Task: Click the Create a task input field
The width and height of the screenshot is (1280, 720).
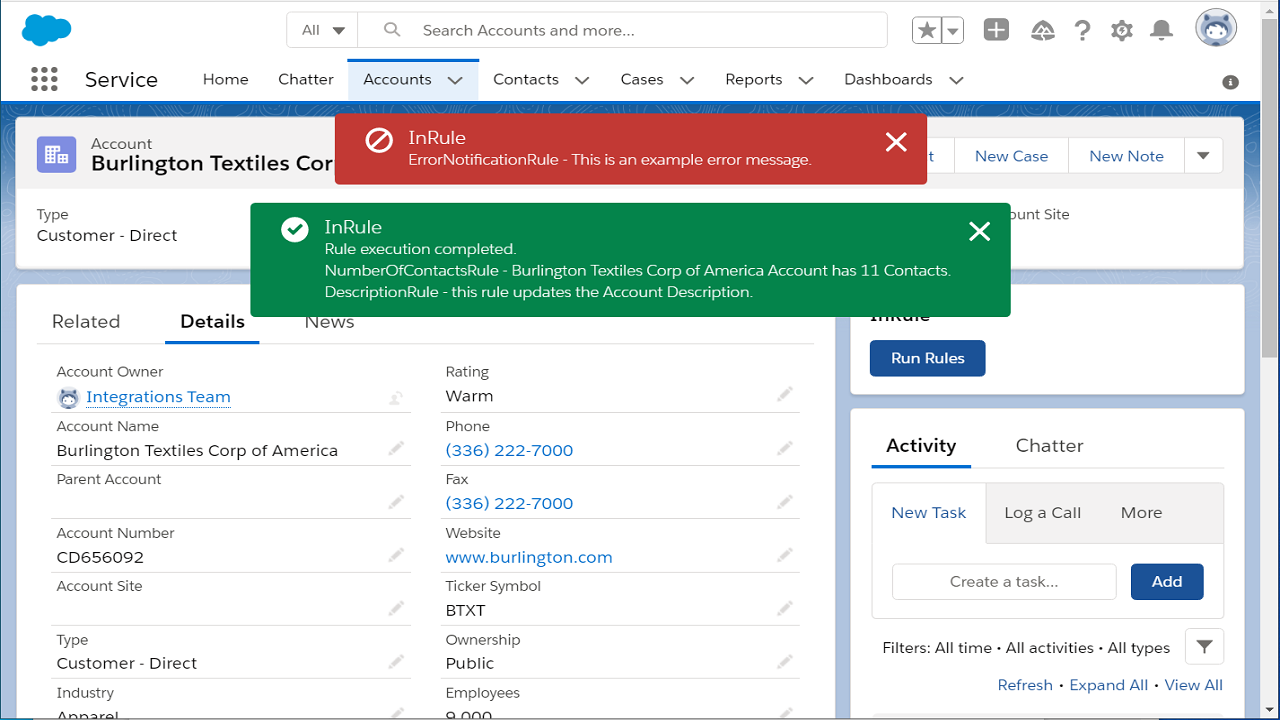Action: pyautogui.click(x=1004, y=581)
